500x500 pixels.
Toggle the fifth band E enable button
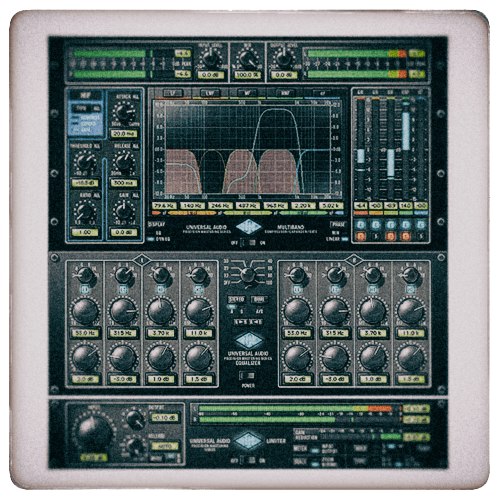click(421, 224)
